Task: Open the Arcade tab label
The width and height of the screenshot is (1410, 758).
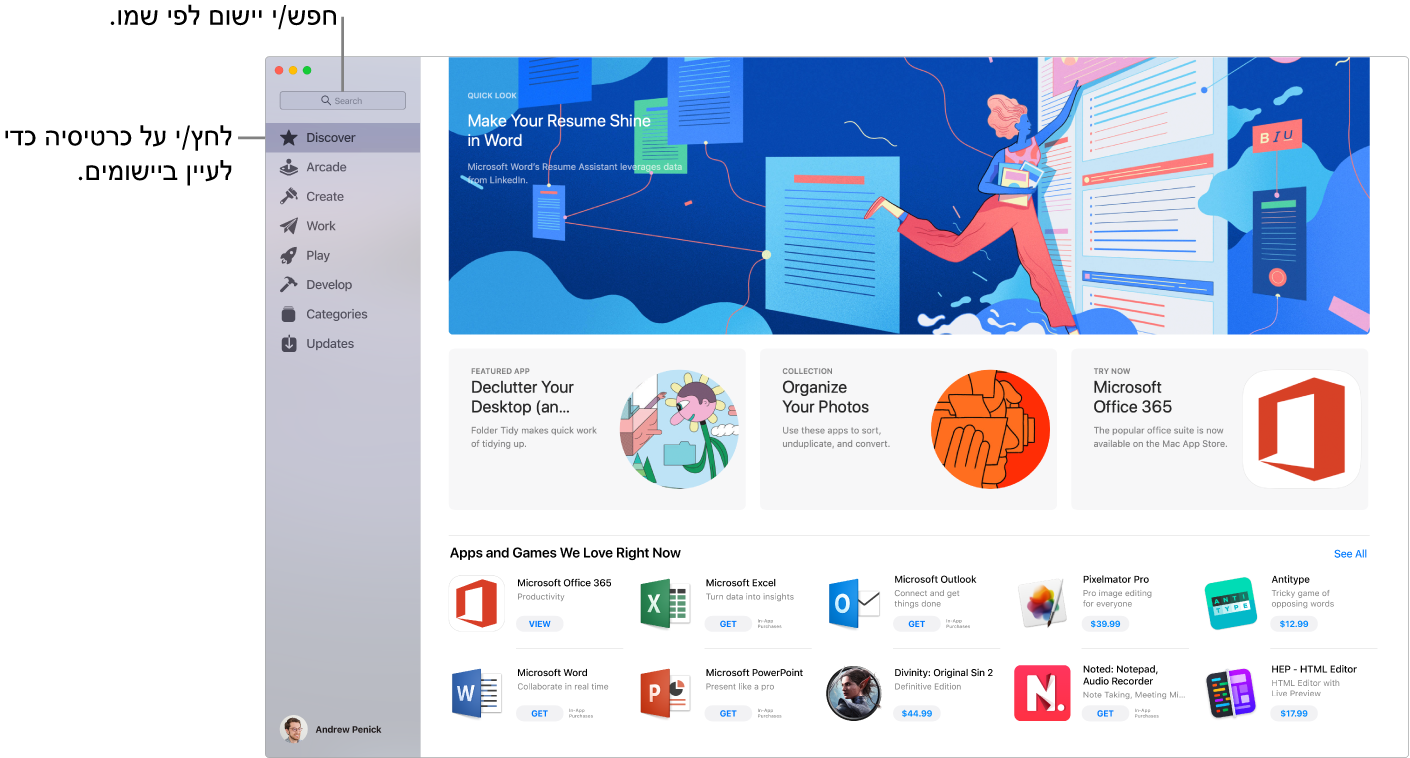Action: pos(326,167)
